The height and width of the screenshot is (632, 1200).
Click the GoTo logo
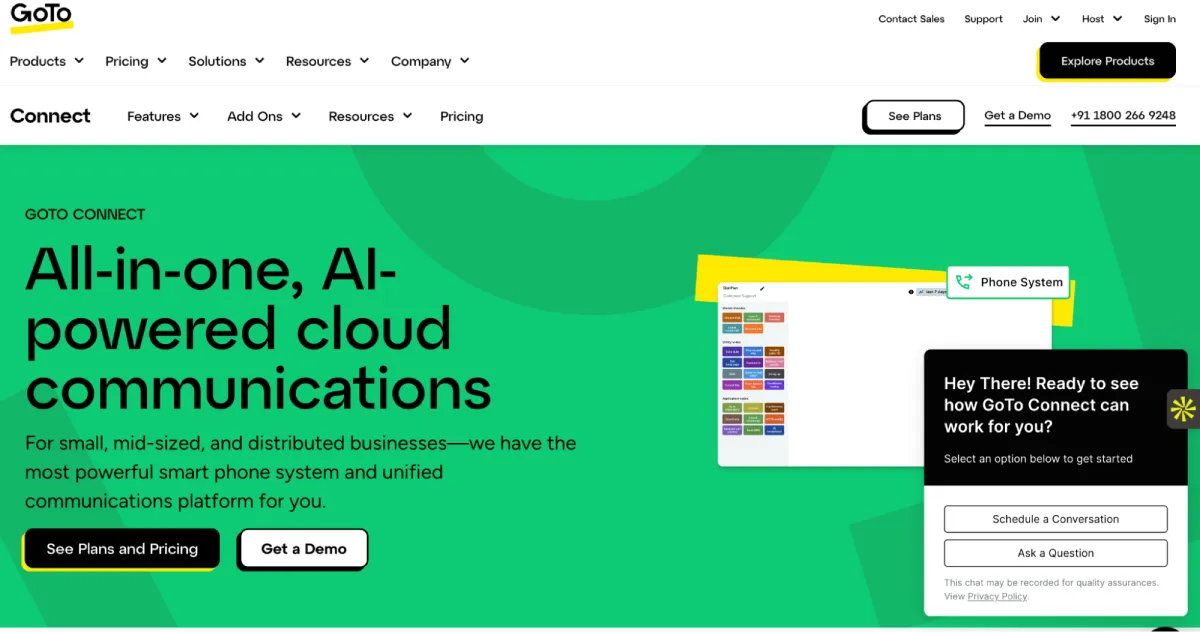[41, 17]
